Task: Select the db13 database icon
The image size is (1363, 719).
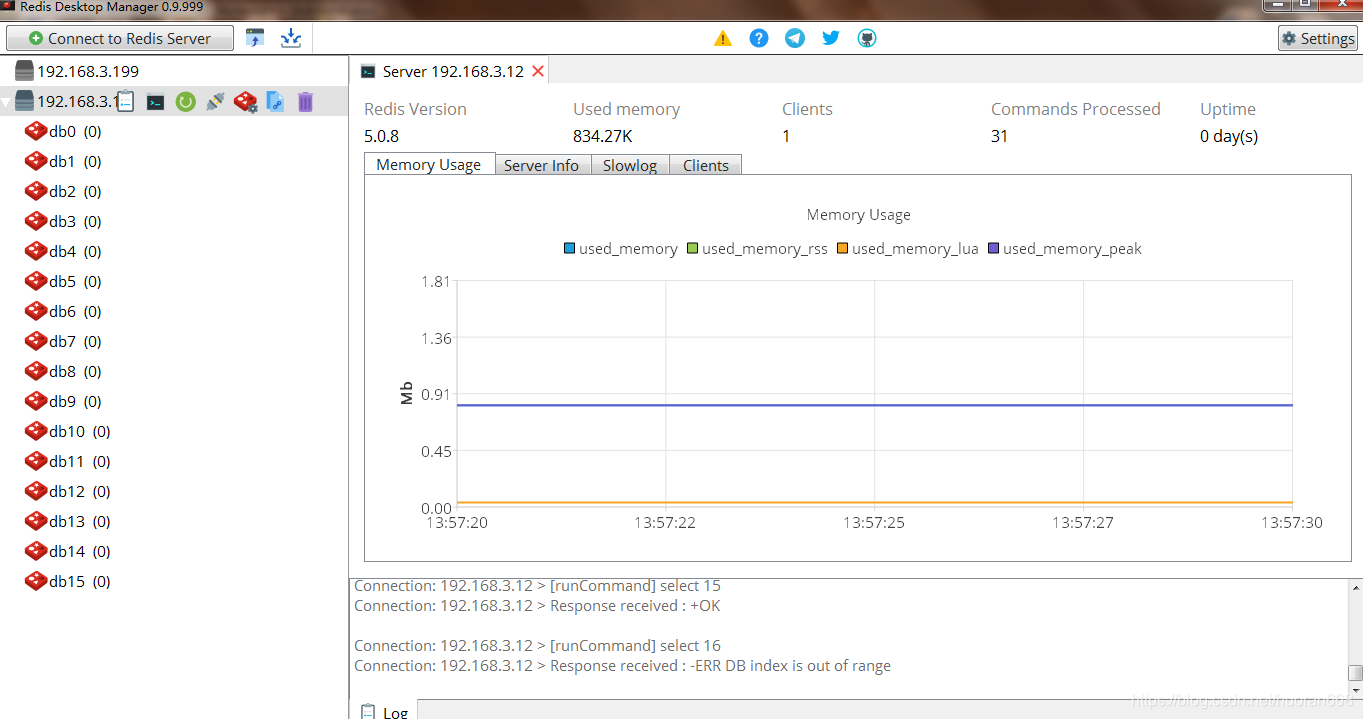Action: [36, 521]
